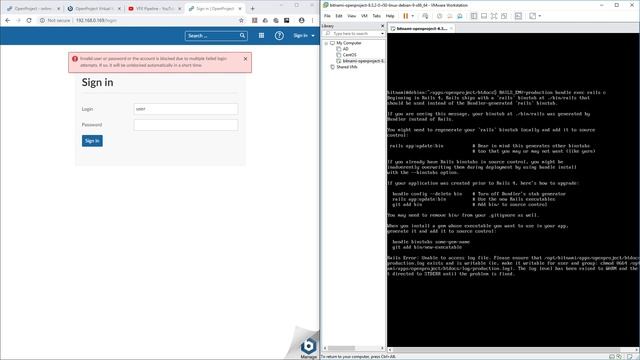Select the AD virtual machine in Library
The height and width of the screenshot is (360, 640).
[x=346, y=49]
